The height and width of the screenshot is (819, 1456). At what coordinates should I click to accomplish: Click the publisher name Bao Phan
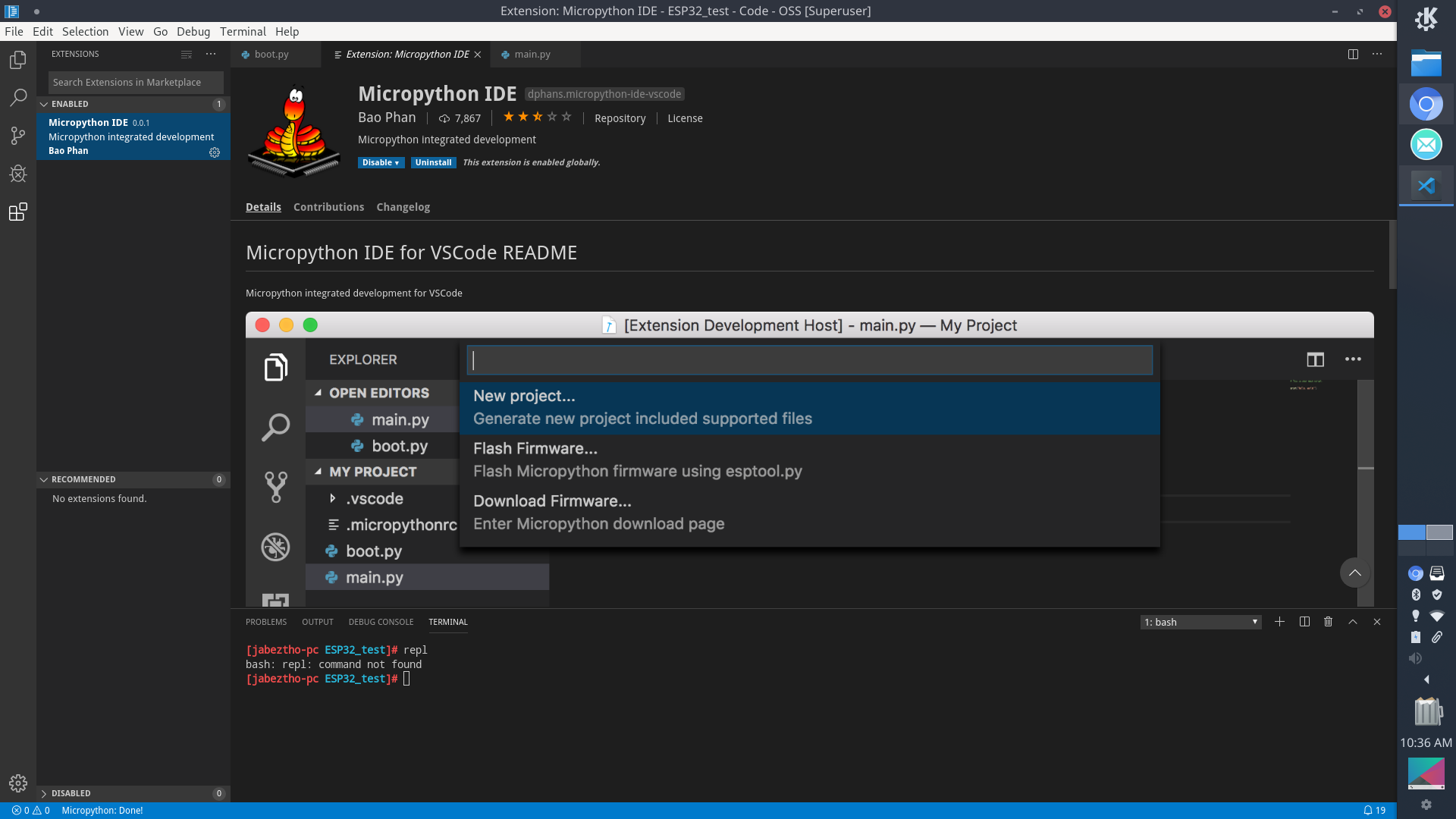pos(387,118)
